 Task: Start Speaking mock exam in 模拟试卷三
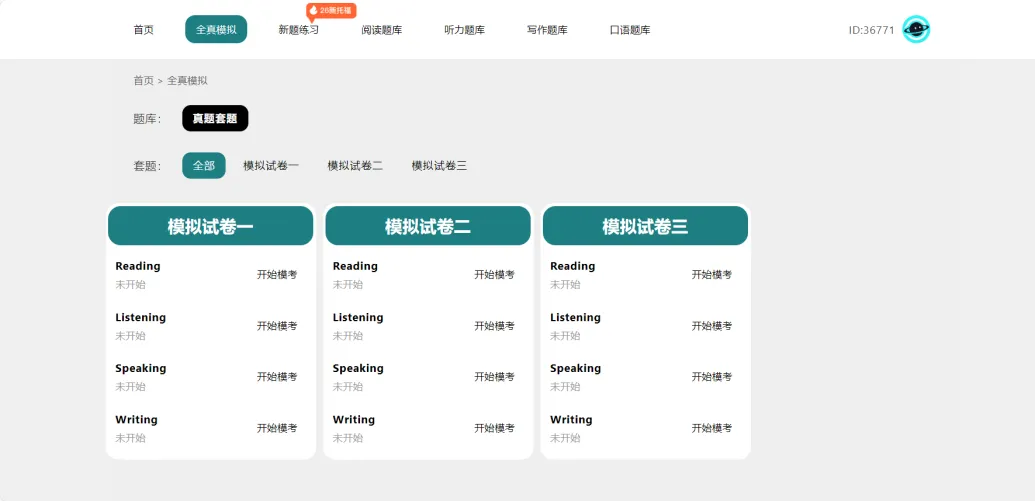pyautogui.click(x=712, y=376)
